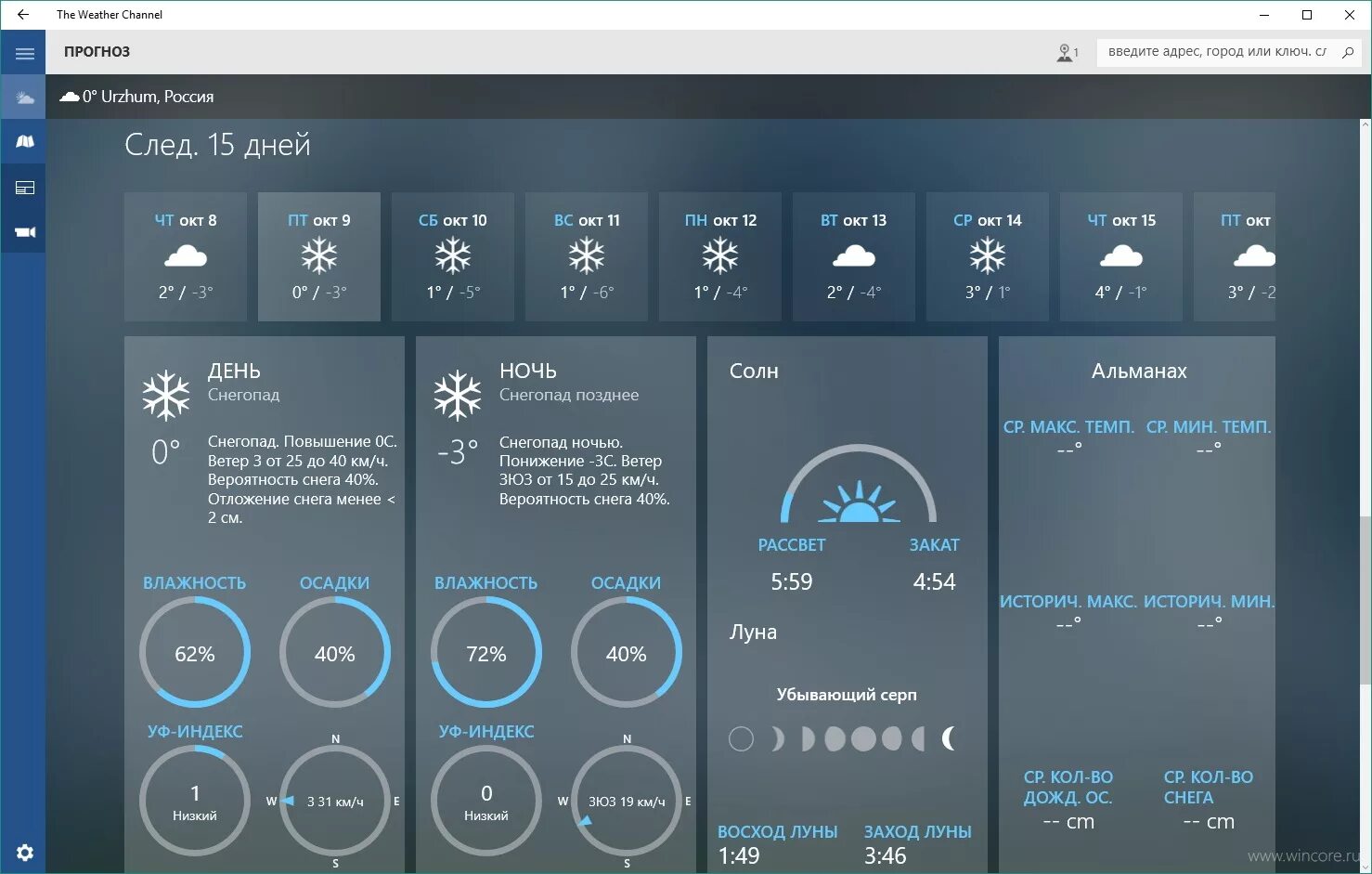Click cloud icon on ЧТ окт 15 card

point(1121,255)
